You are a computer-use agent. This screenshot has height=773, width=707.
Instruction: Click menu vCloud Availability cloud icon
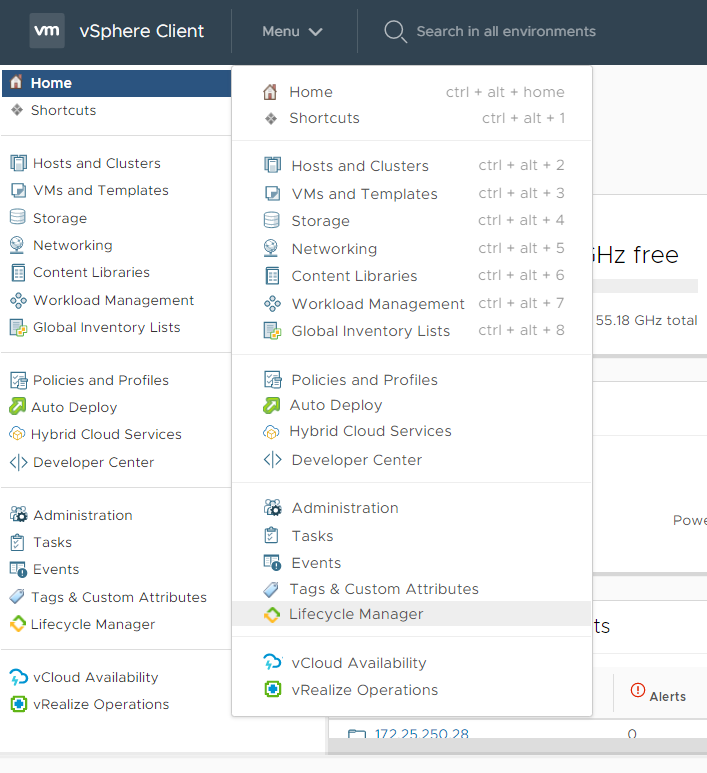[273, 662]
